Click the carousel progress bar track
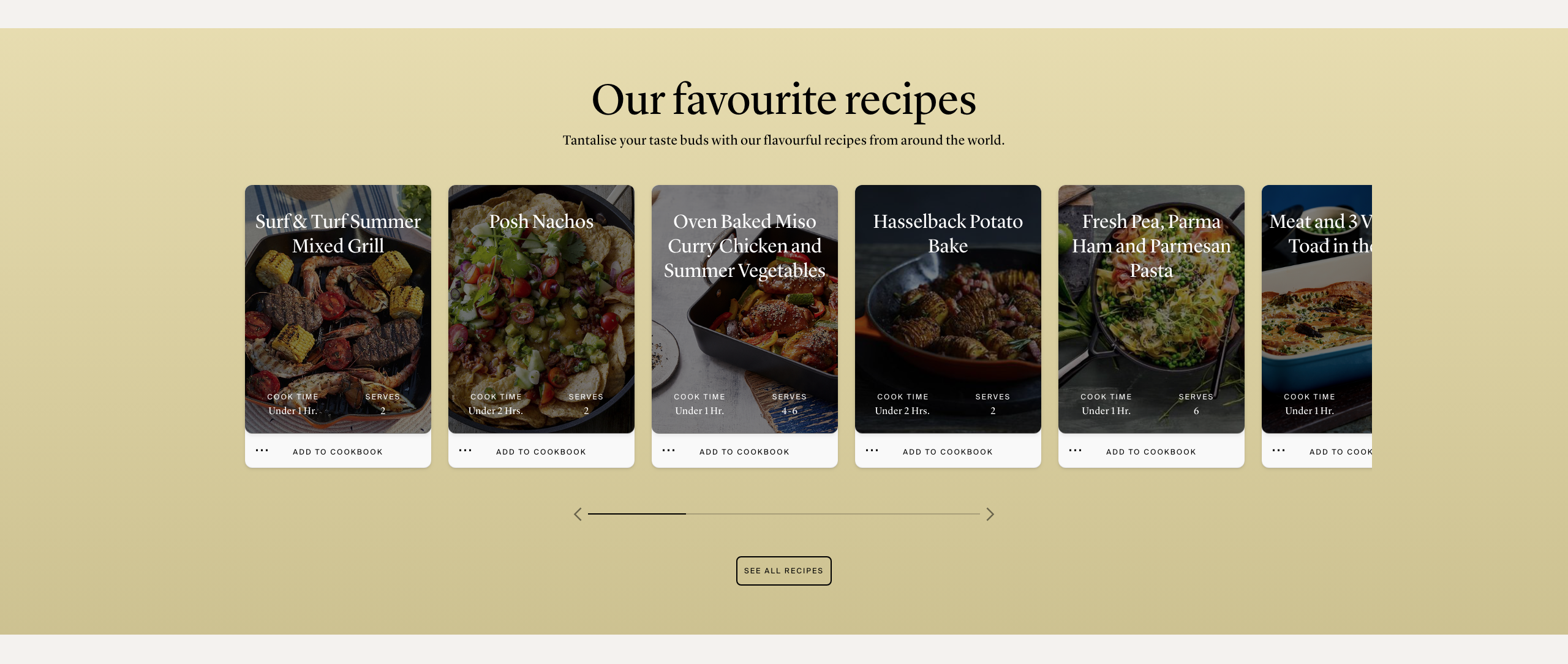Viewport: 1568px width, 664px height. [x=784, y=514]
